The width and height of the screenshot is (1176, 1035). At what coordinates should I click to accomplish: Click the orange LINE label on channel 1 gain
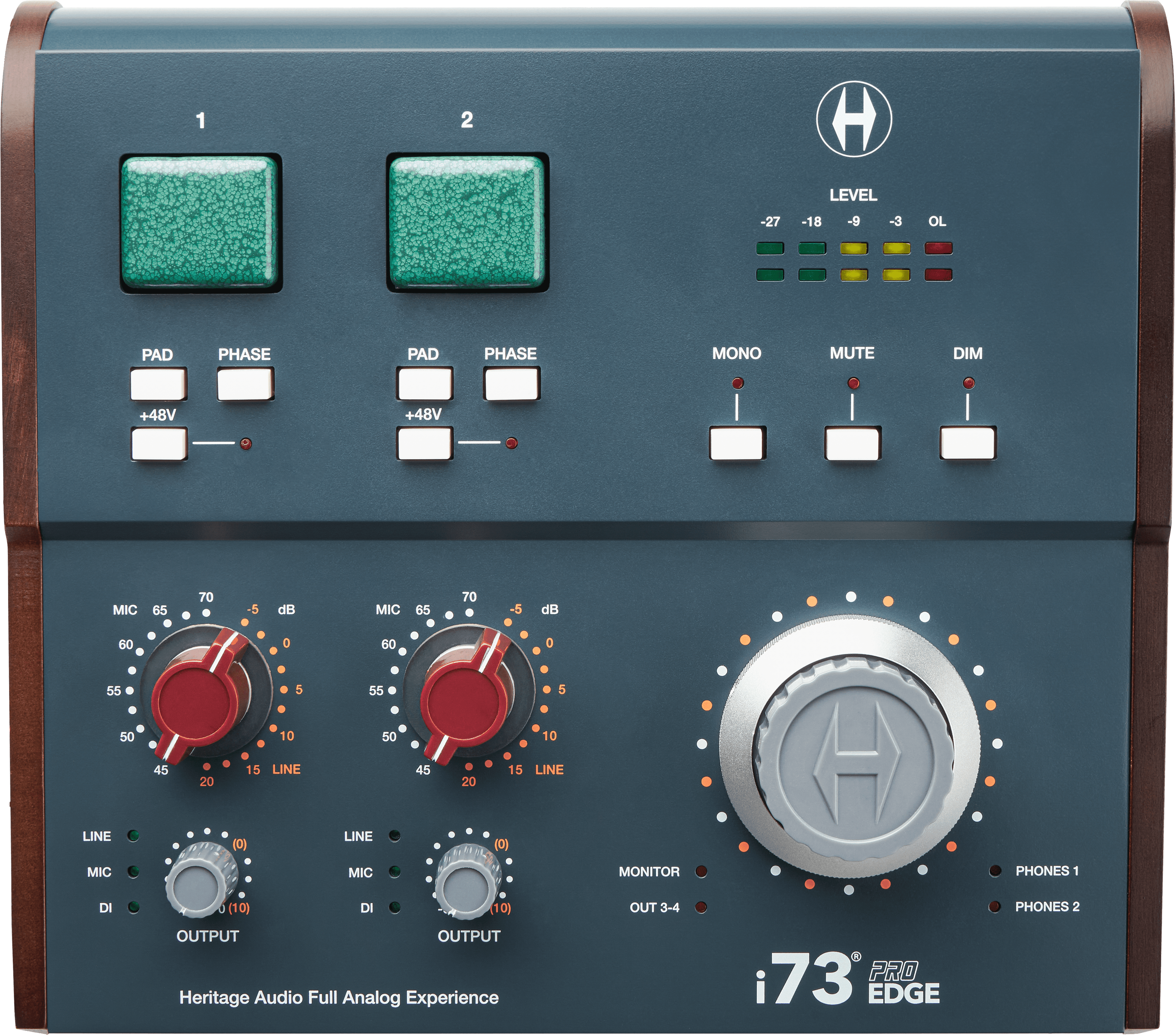click(x=287, y=769)
